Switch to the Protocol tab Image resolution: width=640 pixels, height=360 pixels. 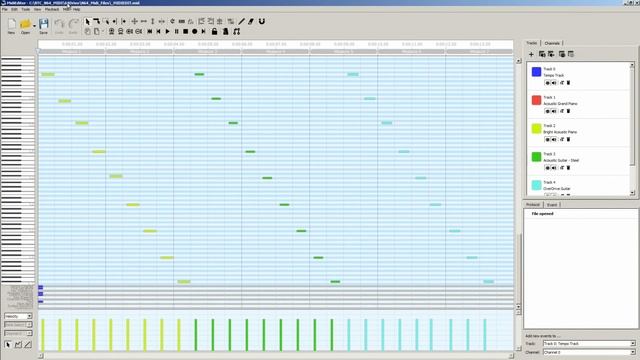click(x=533, y=204)
